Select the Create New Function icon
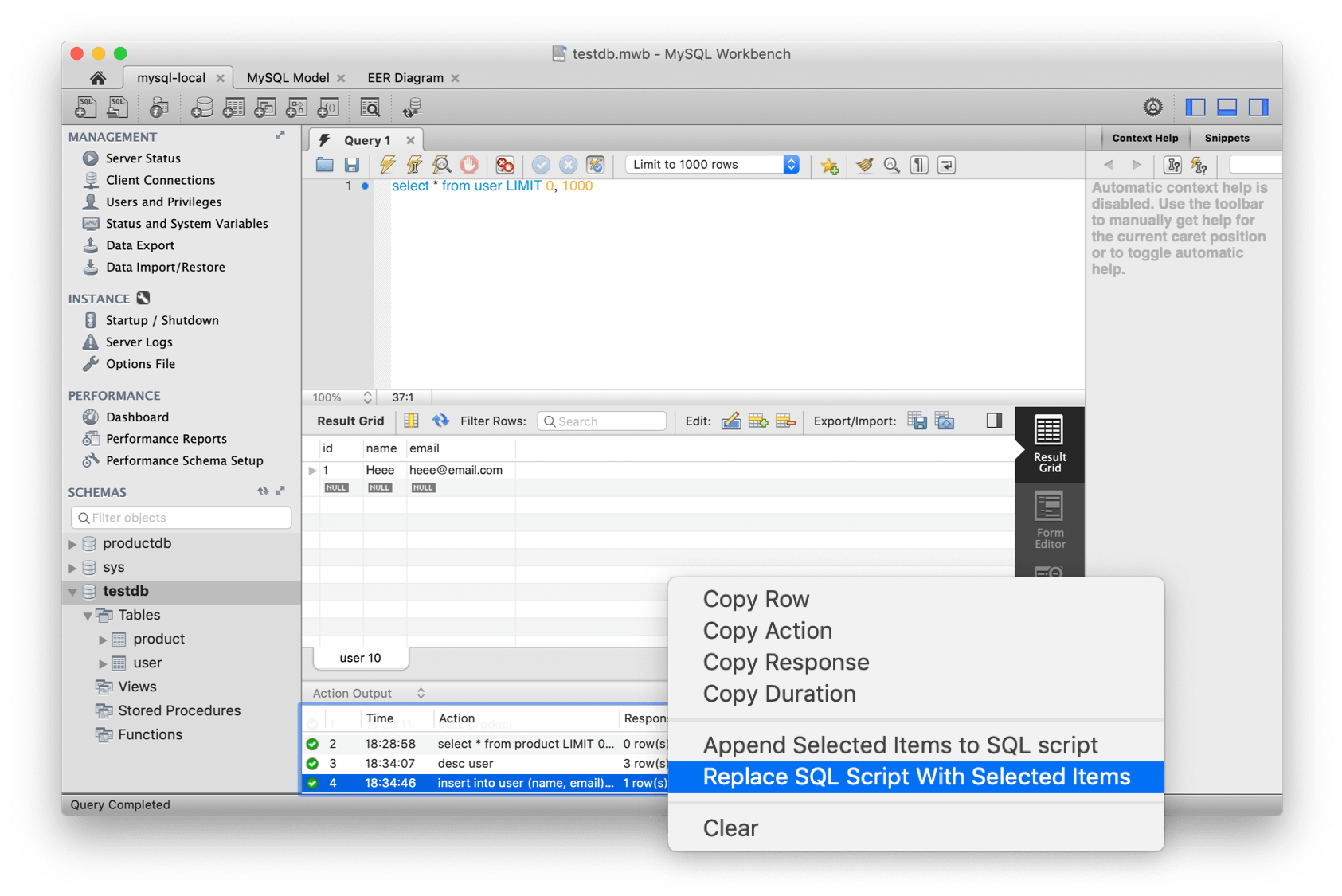Screen dimensions: 1342x896 [x=327, y=107]
